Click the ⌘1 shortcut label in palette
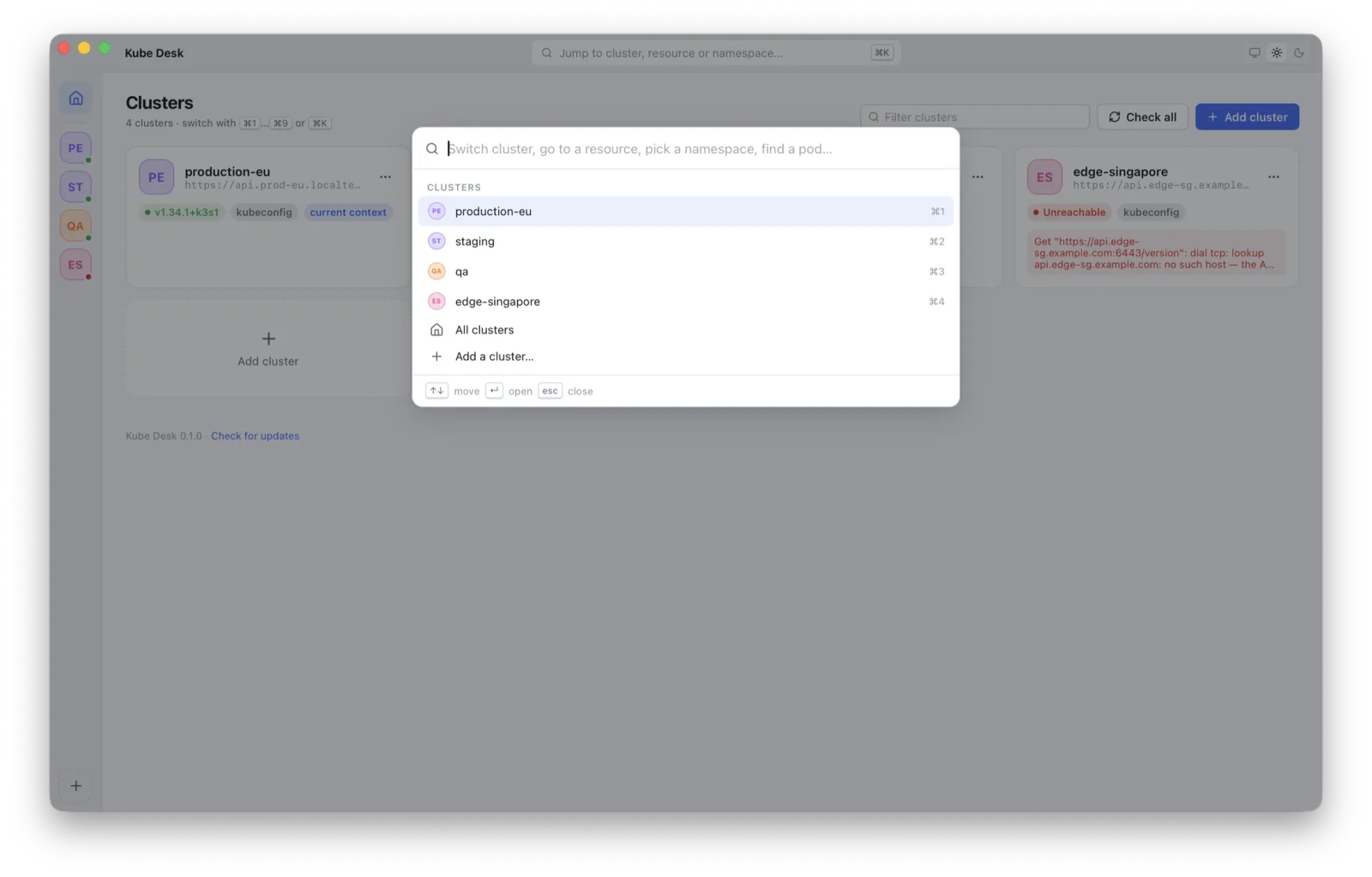The height and width of the screenshot is (877, 1372). click(937, 211)
